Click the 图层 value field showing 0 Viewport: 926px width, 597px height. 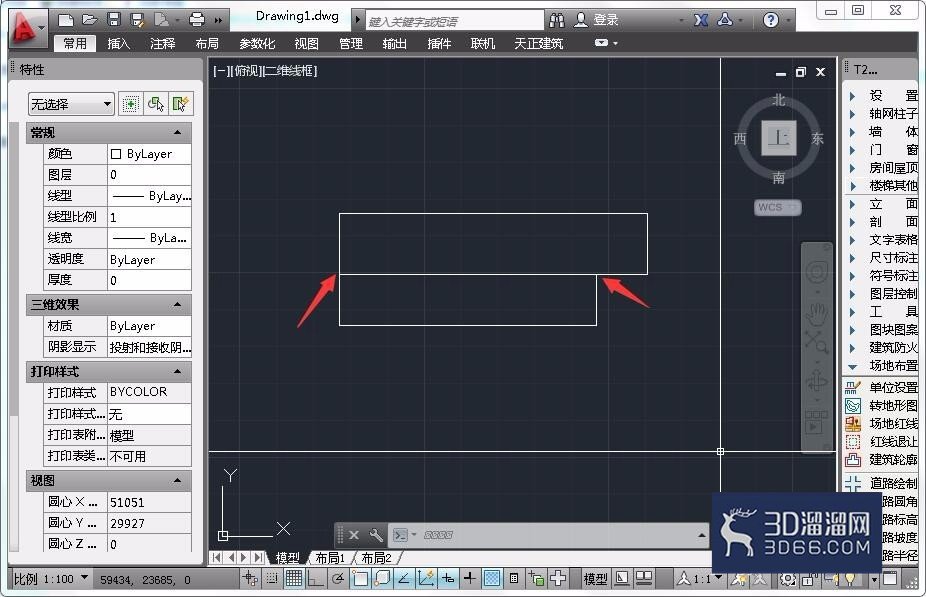click(149, 175)
